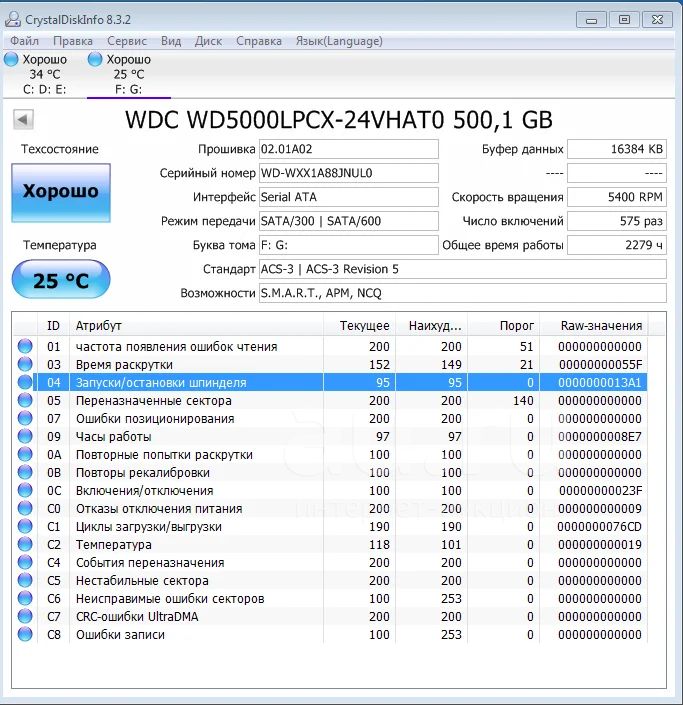Click status orb for Повторные попытки раскрутки row
This screenshot has width=683, height=705.
click(x=25, y=454)
